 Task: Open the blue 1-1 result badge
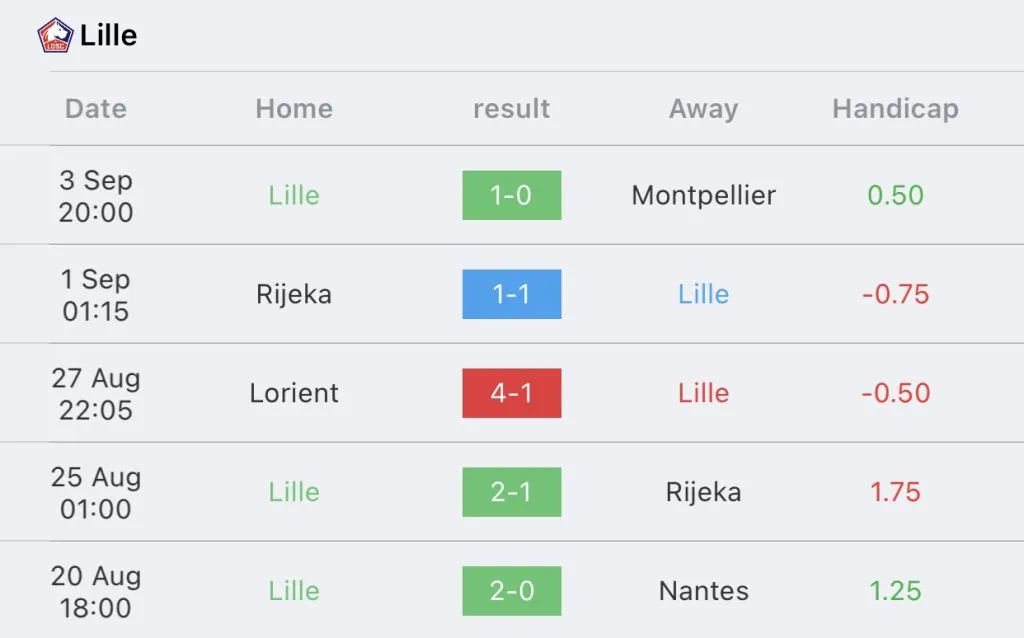511,294
